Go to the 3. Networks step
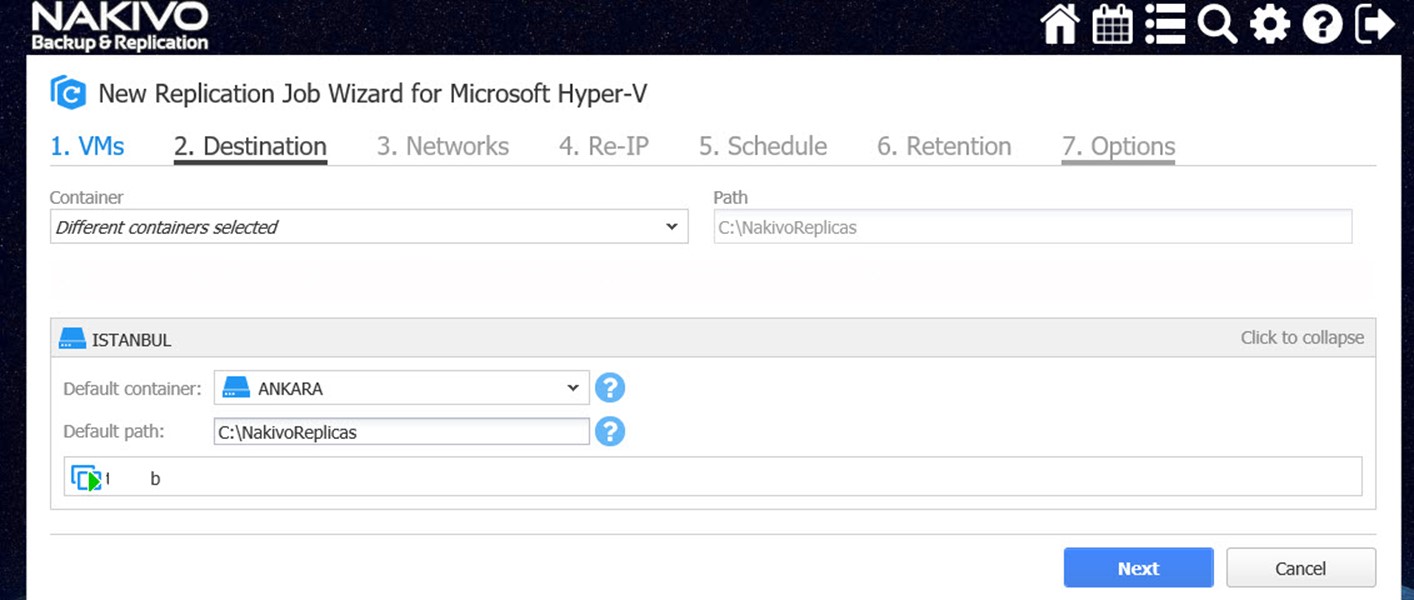1414x600 pixels. tap(443, 146)
